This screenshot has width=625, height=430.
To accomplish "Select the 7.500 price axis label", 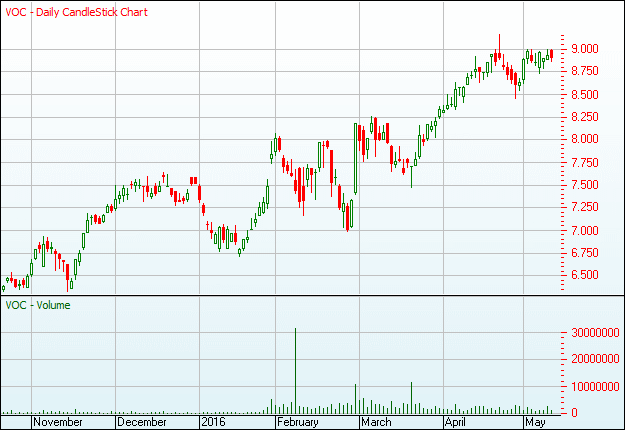I will 585,185.
